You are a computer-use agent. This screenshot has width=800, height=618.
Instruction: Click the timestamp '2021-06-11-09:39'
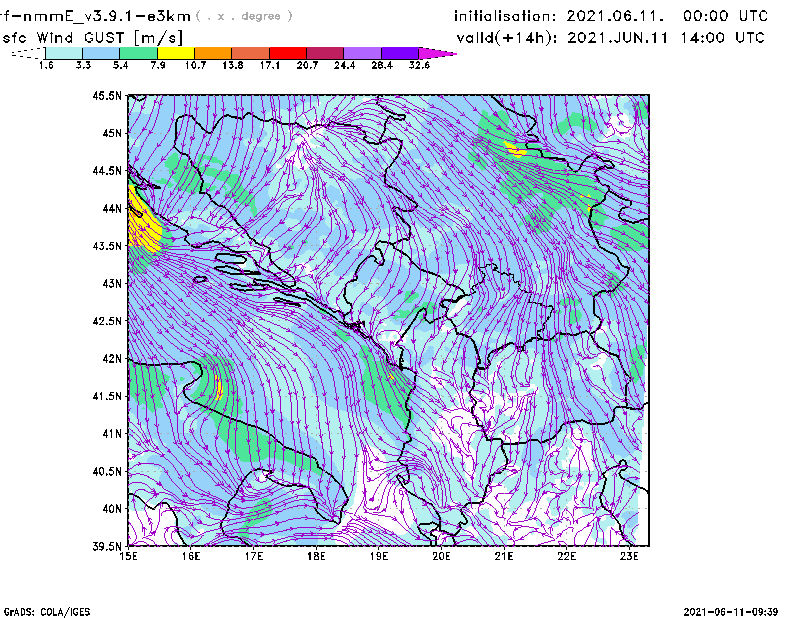[x=731, y=611]
